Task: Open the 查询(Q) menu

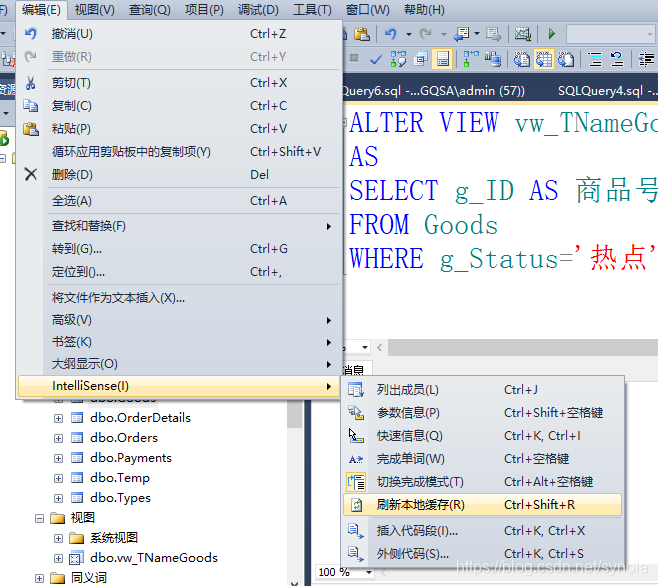Action: (149, 10)
